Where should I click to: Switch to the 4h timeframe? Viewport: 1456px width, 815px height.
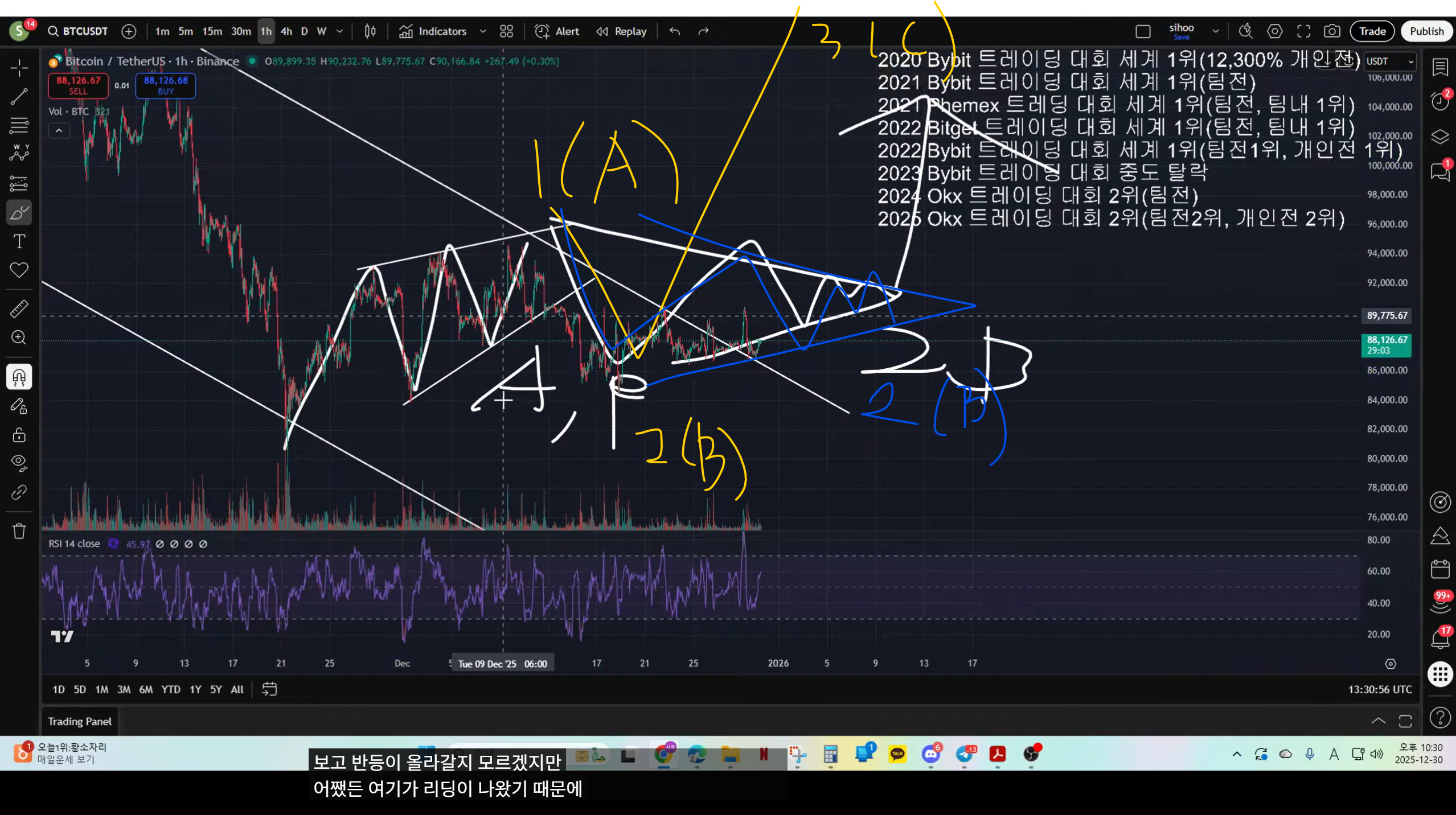click(286, 31)
